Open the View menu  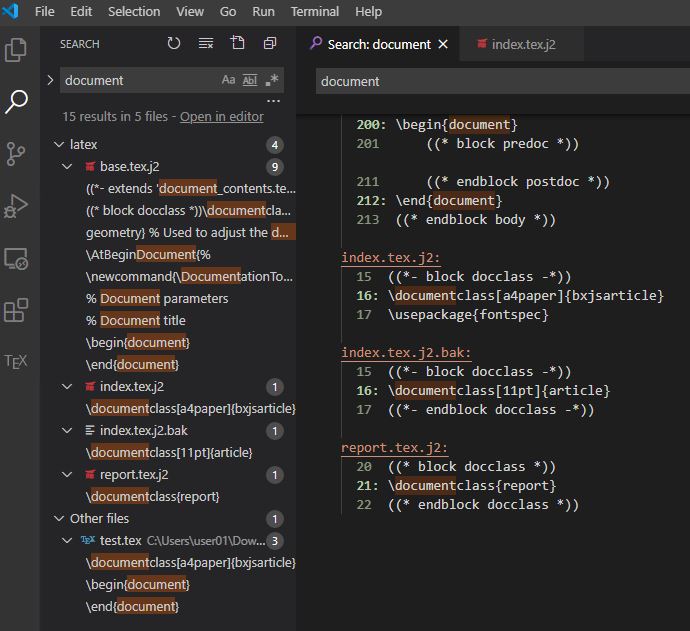click(x=190, y=11)
